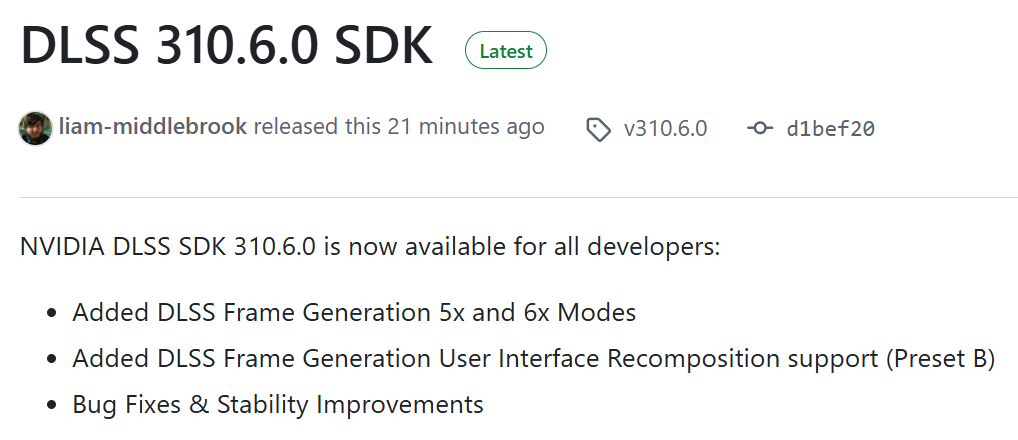Open the liam-middlebrook profile link
The width and height of the screenshot is (1018, 440).
pyautogui.click(x=153, y=127)
